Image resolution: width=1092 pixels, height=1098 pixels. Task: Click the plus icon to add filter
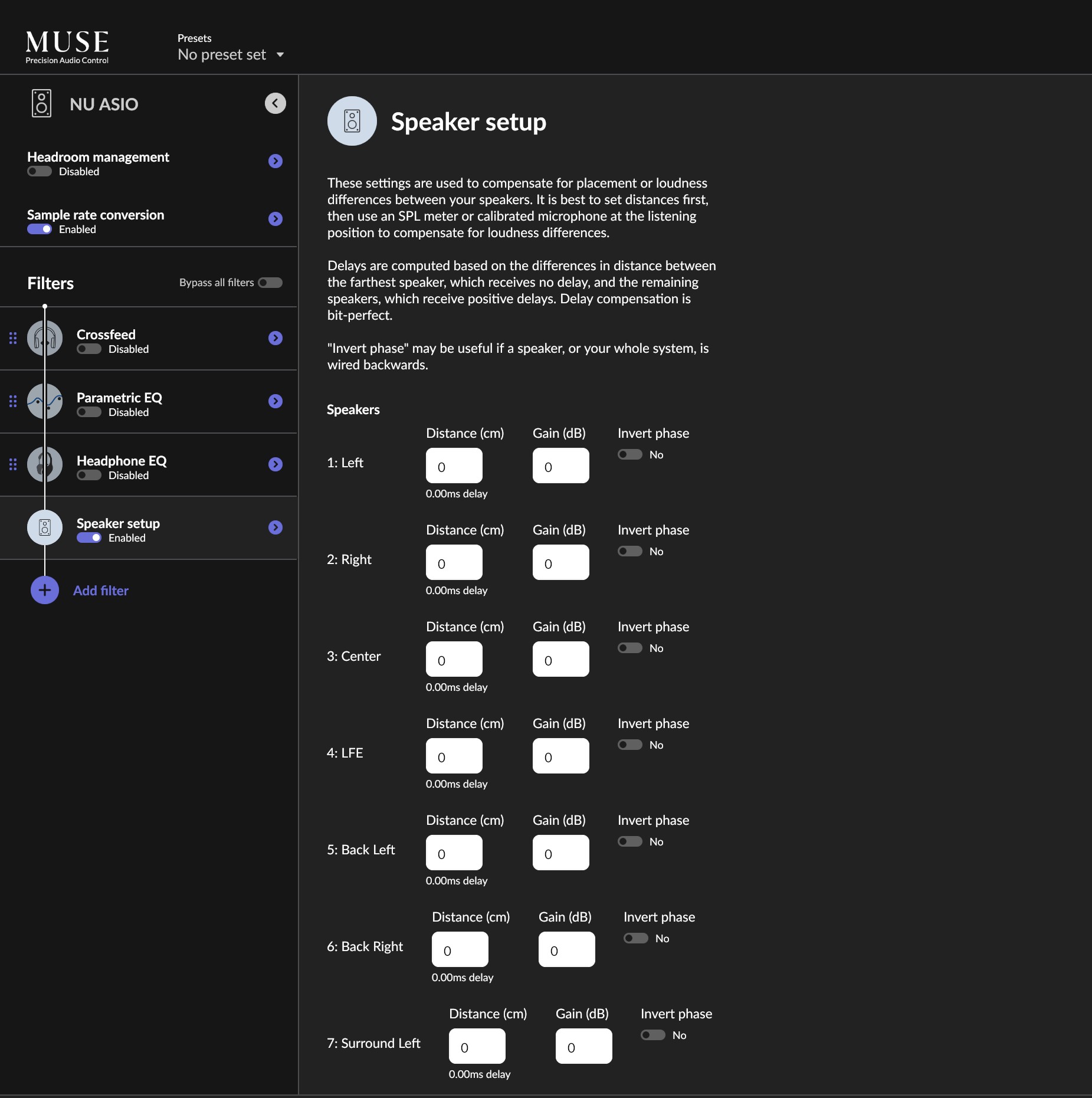[x=45, y=590]
